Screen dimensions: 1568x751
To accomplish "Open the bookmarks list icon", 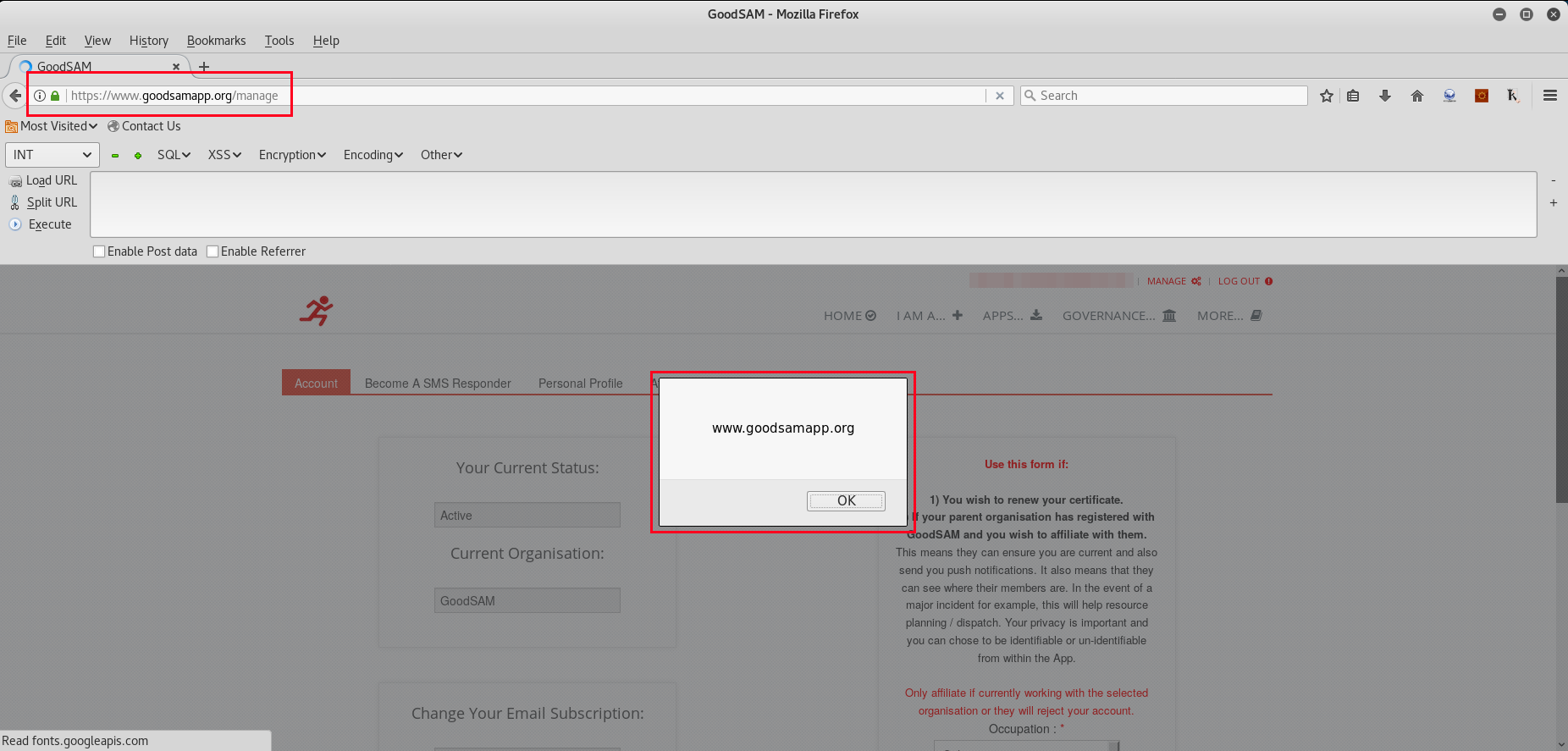I will (1353, 96).
